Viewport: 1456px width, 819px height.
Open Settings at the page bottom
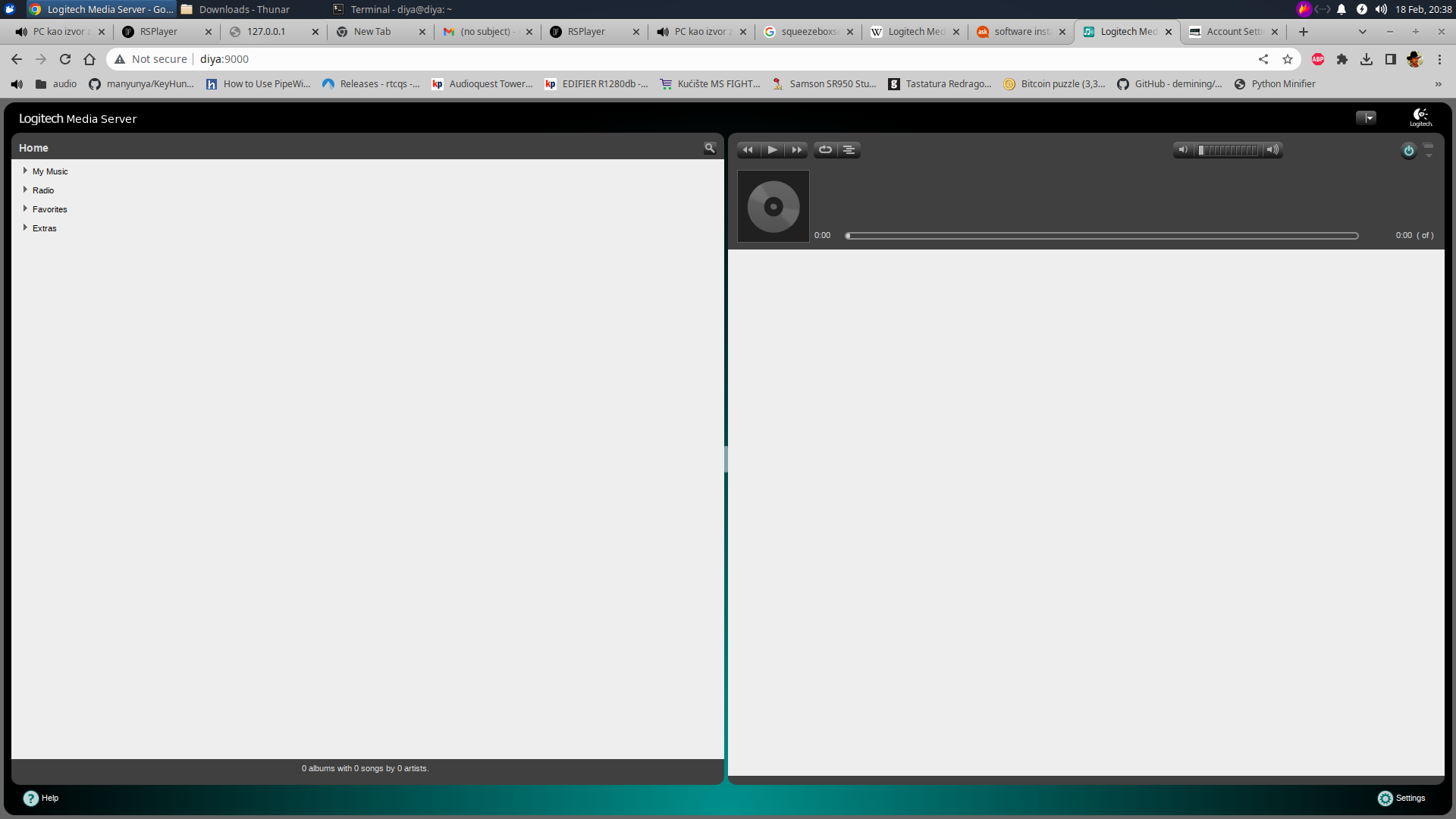coord(1401,798)
